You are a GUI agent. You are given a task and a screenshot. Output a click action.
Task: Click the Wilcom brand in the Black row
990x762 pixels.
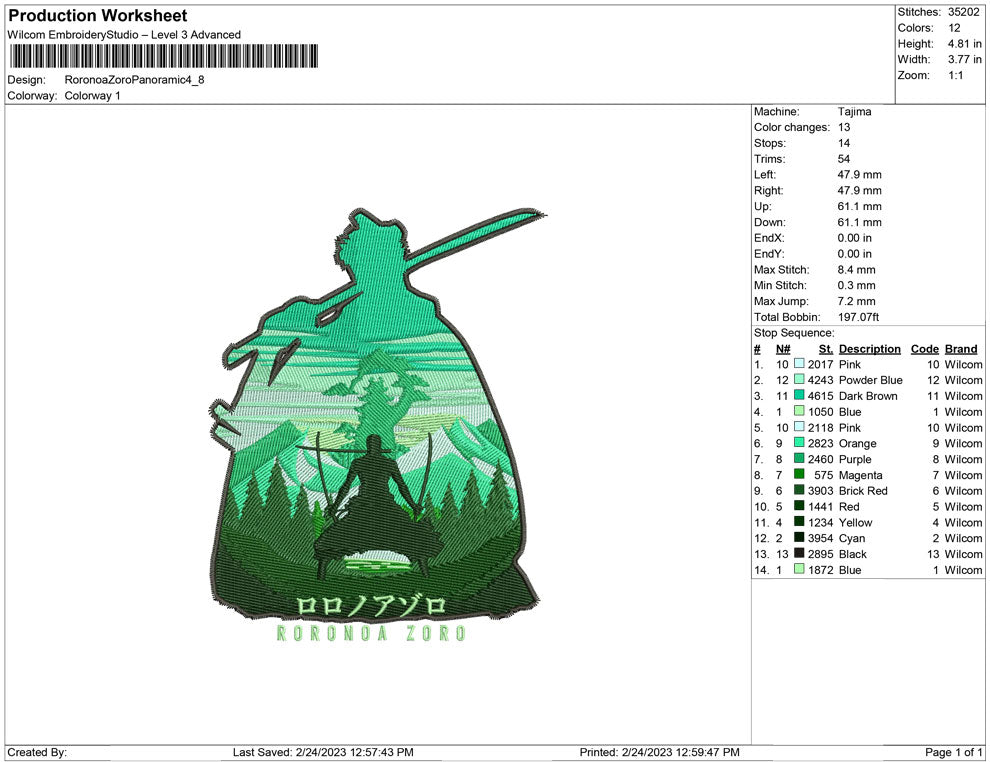click(963, 553)
